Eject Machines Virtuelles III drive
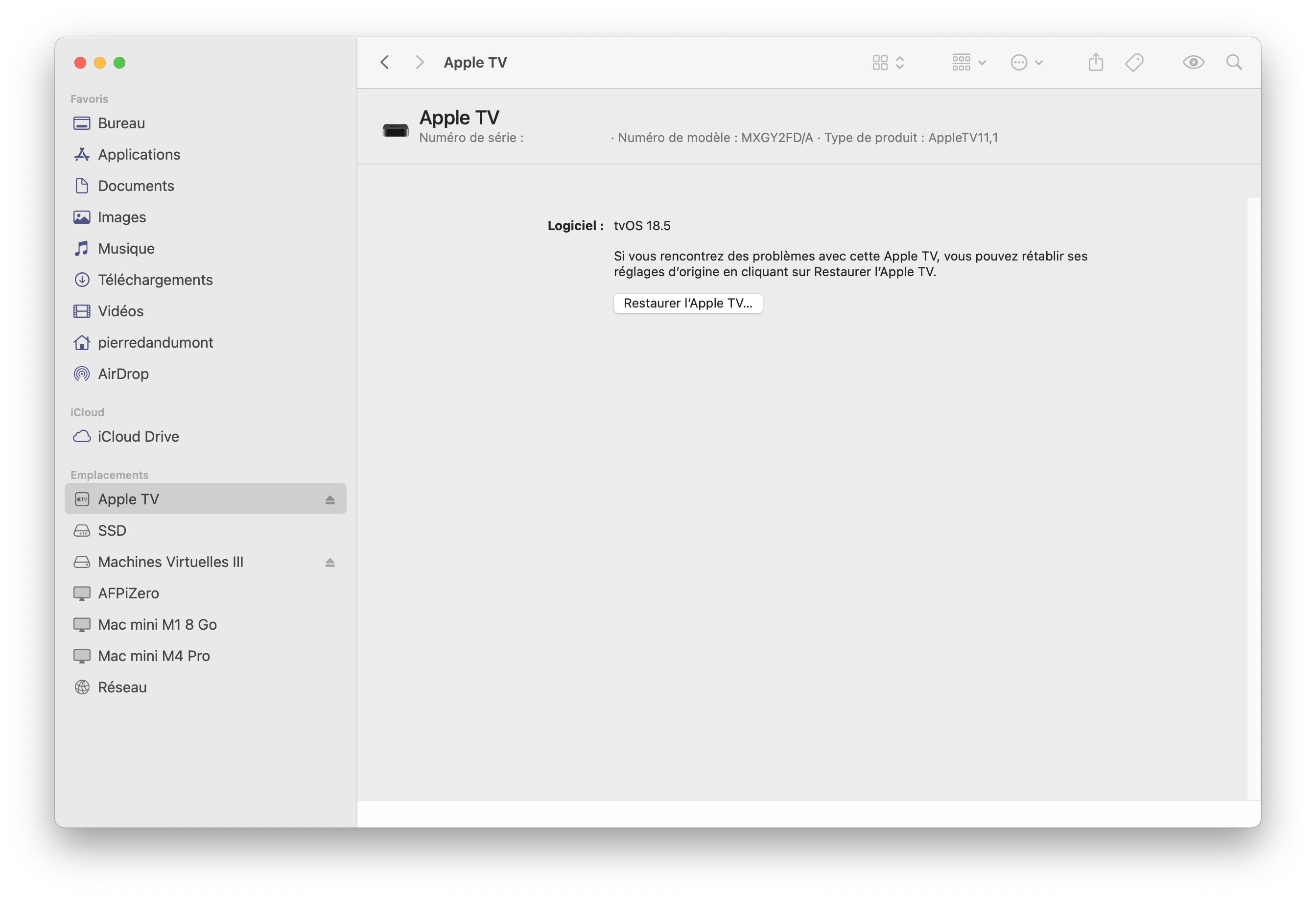The image size is (1316, 900). 330,563
